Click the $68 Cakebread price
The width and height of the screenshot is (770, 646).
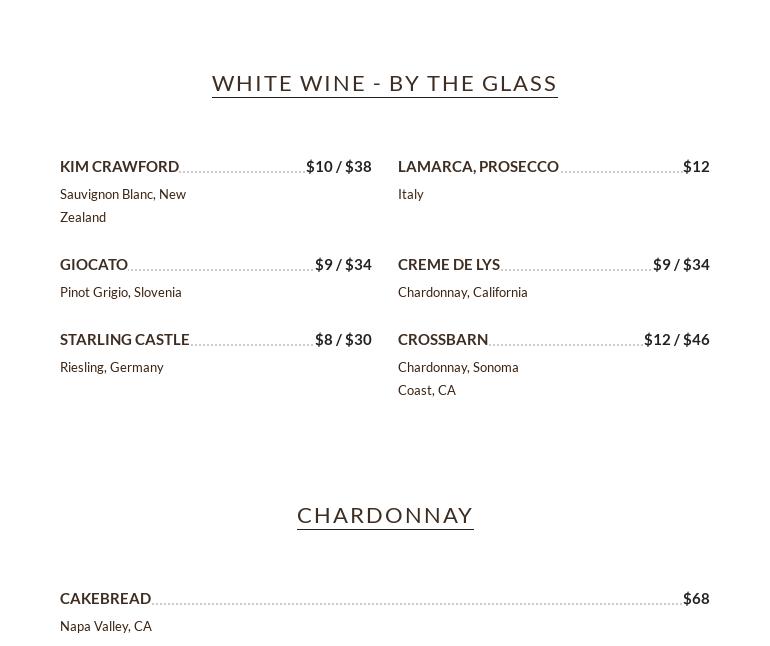[x=696, y=599]
